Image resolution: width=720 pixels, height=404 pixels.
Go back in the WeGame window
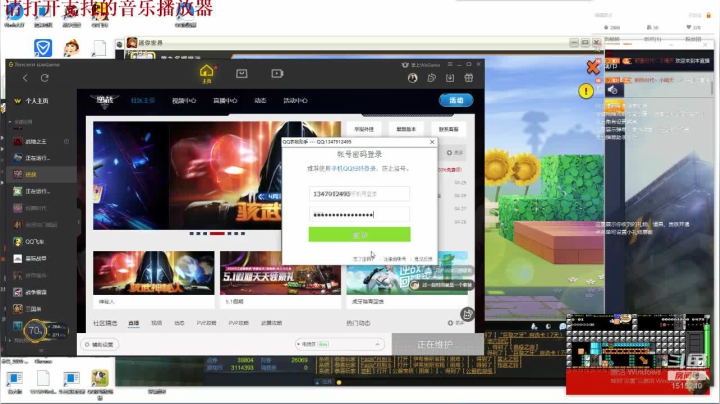point(25,78)
